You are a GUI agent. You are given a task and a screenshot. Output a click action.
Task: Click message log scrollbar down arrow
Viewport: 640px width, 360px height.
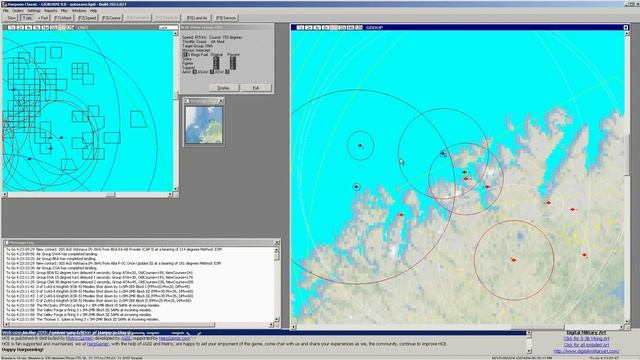277,319
